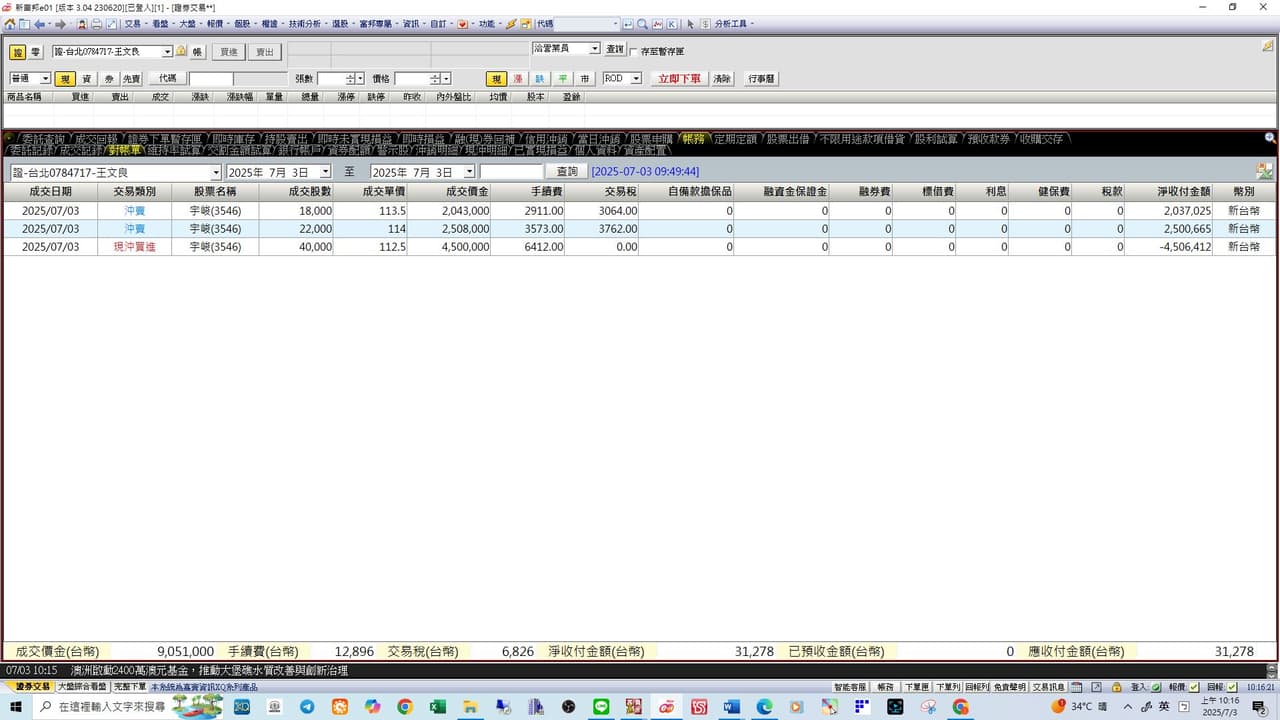Click the blue back arrow icon

click(x=39, y=24)
